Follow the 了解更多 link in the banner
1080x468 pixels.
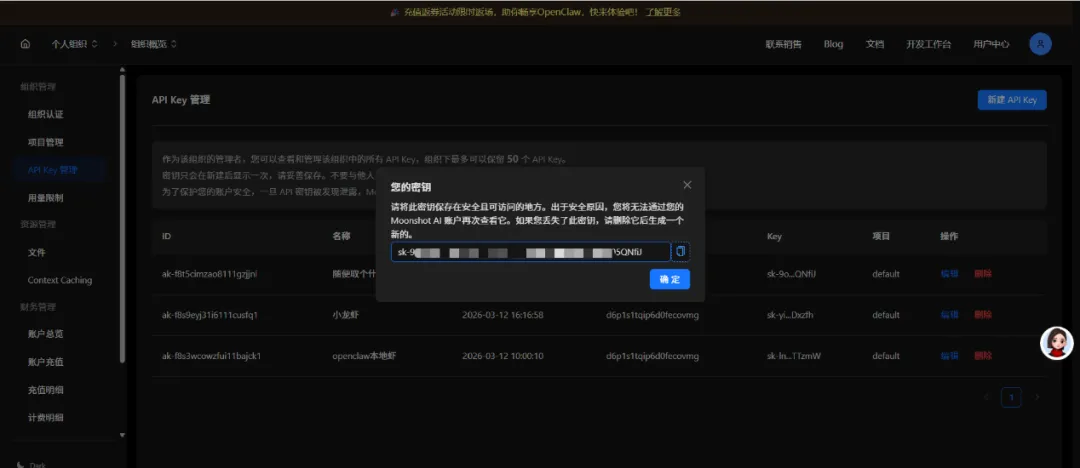663,12
